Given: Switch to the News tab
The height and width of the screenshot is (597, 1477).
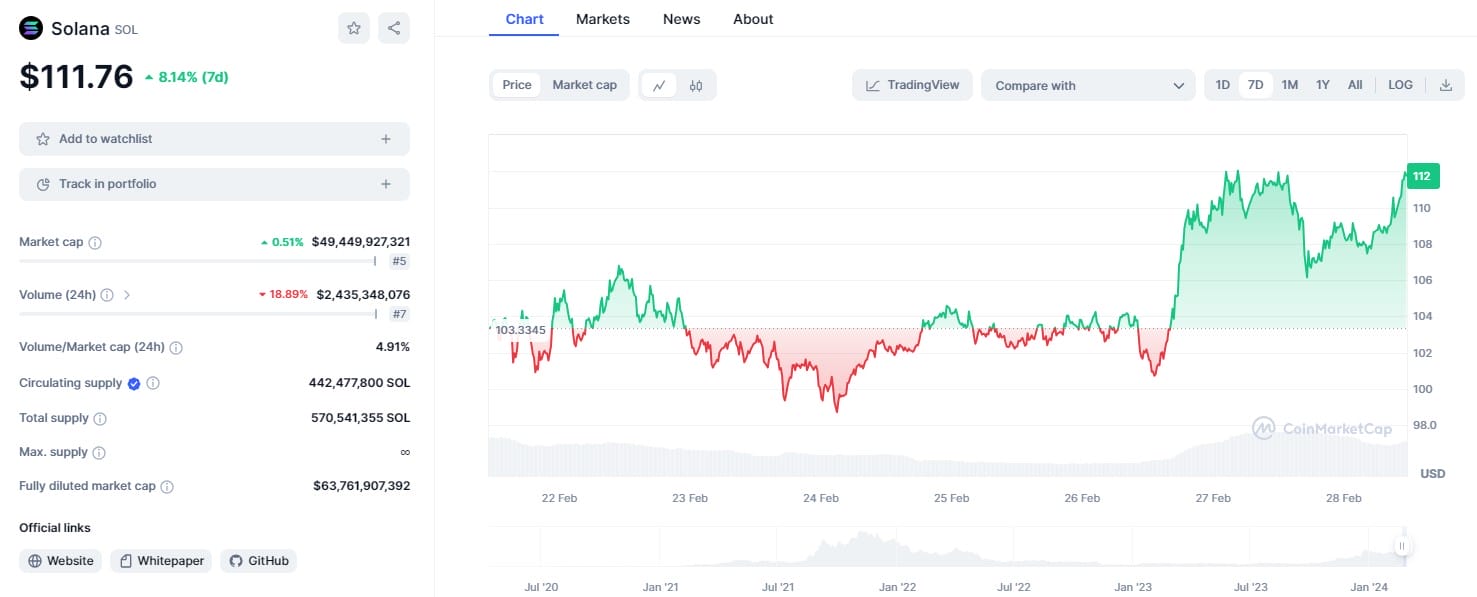Looking at the screenshot, I should coord(681,19).
